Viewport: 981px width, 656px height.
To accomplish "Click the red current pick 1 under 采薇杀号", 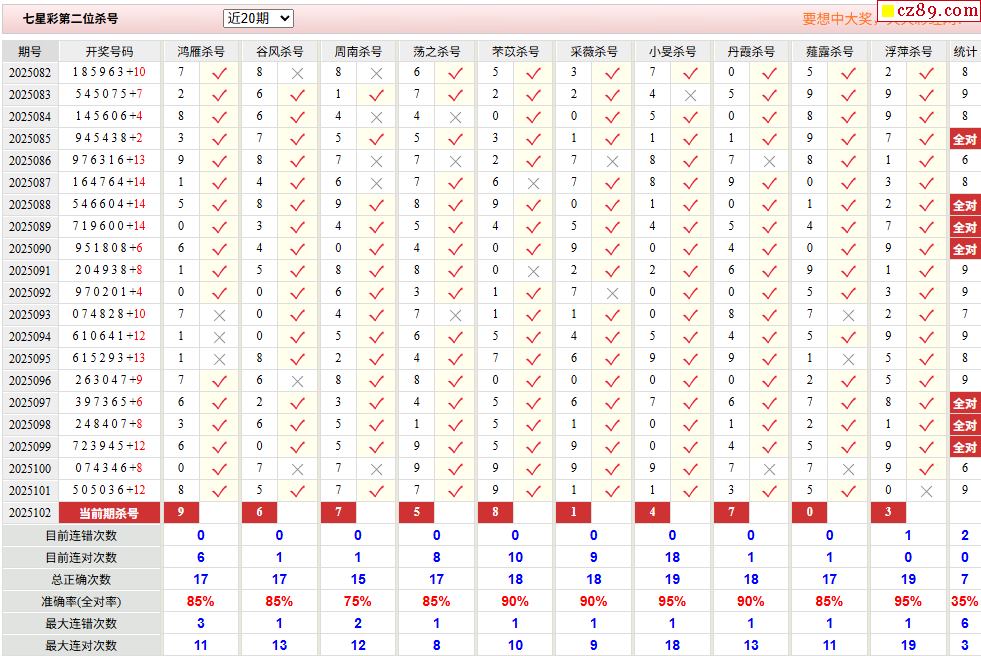I will [574, 512].
